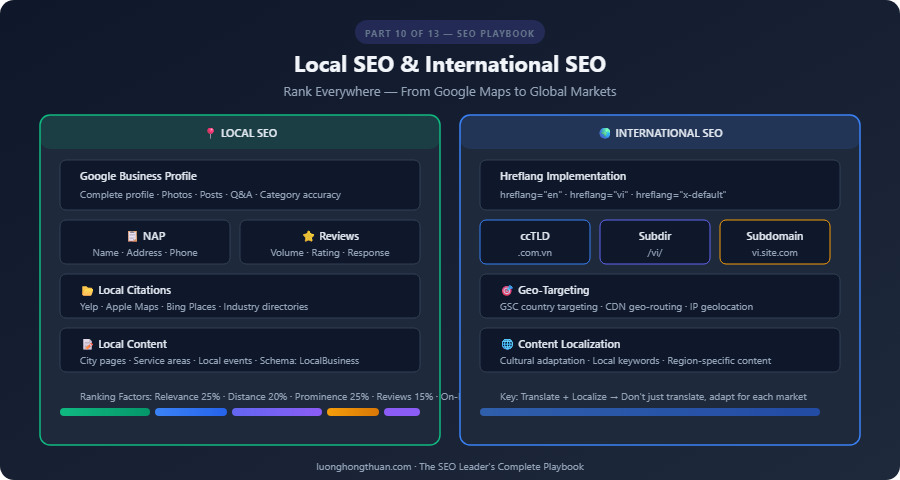
Task: Click the memo icon next to Local Content
Action: pyautogui.click(x=87, y=344)
